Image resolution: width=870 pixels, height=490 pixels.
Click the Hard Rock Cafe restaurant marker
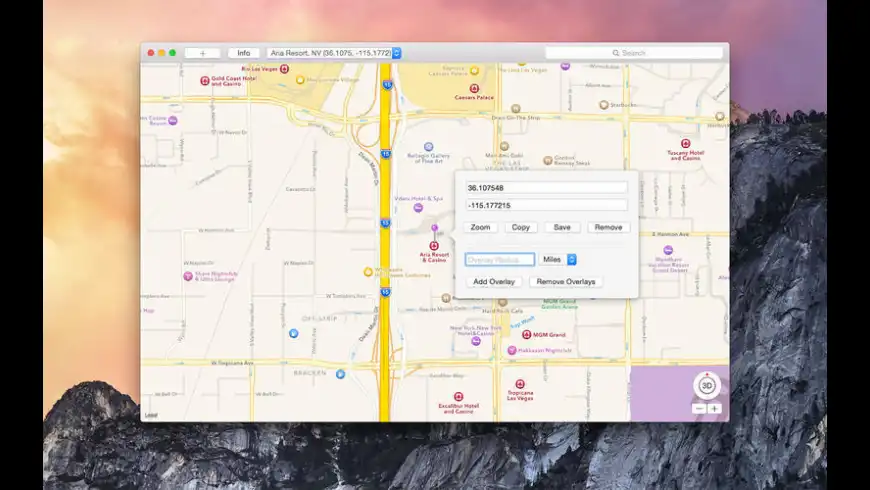503,302
